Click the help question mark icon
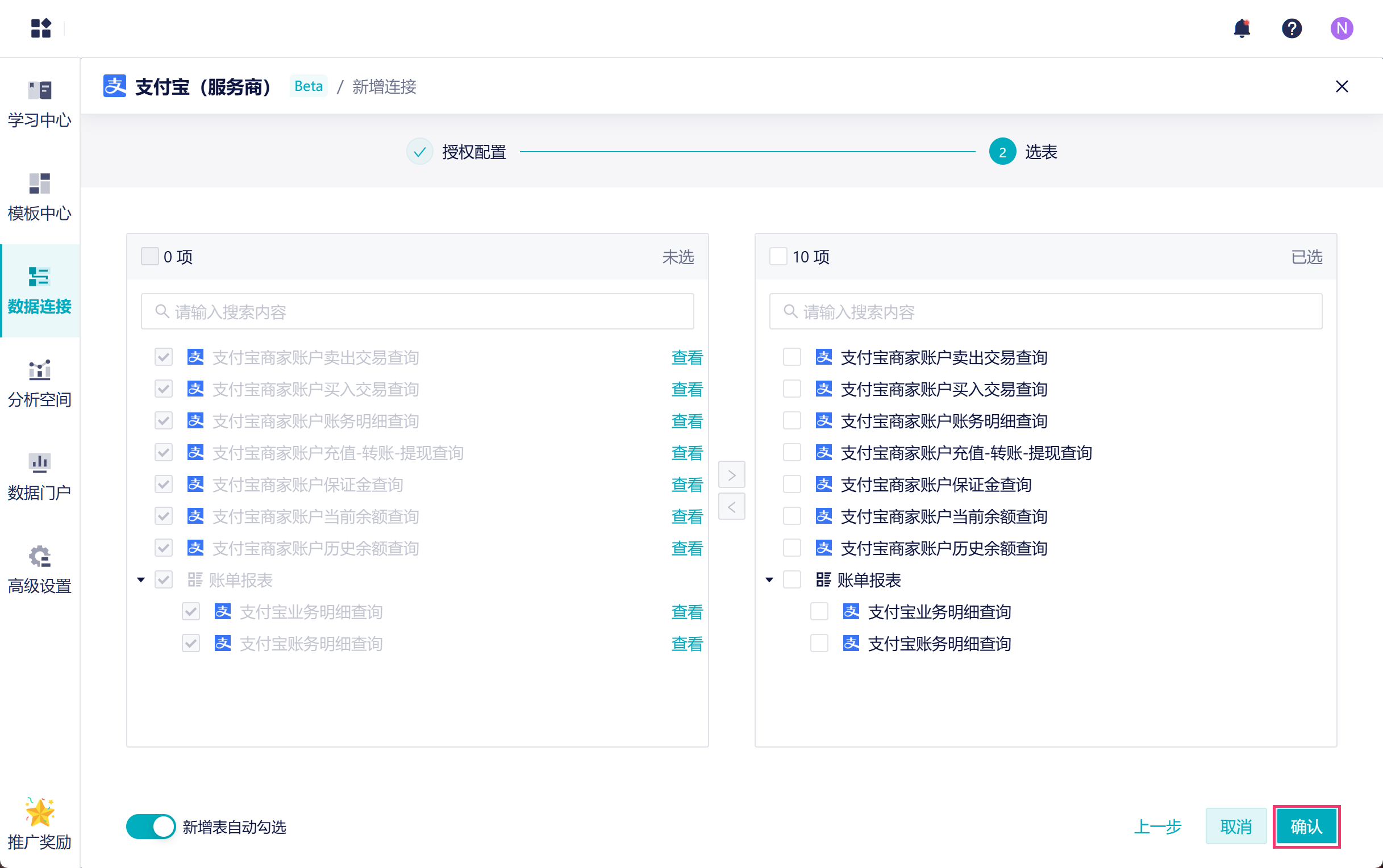This screenshot has height=868, width=1383. (x=1291, y=28)
